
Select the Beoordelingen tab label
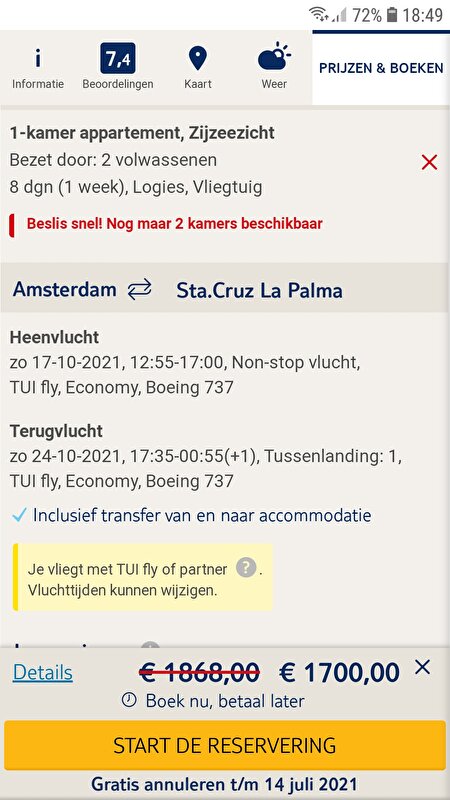(x=118, y=84)
